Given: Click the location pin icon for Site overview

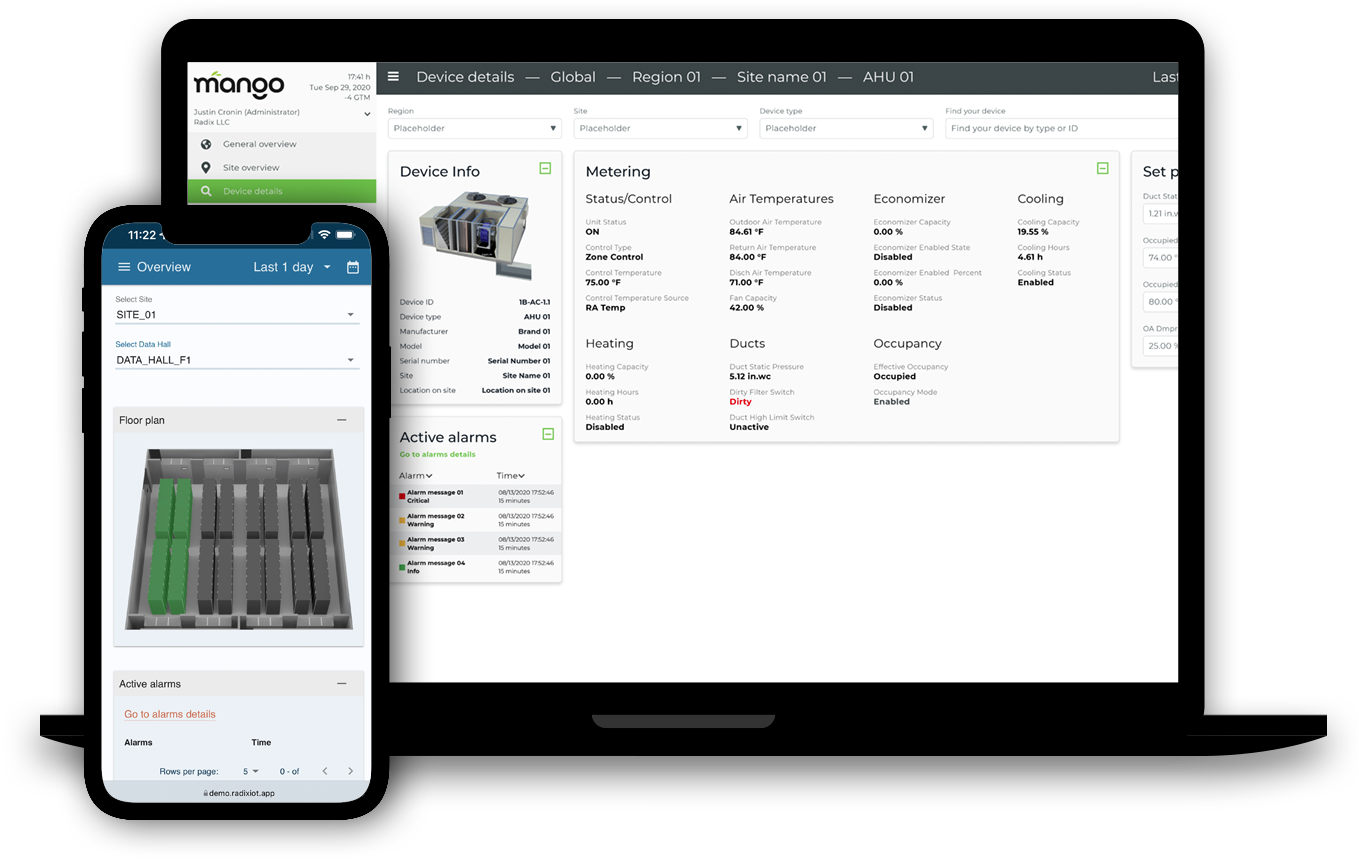Looking at the screenshot, I should coord(206,168).
